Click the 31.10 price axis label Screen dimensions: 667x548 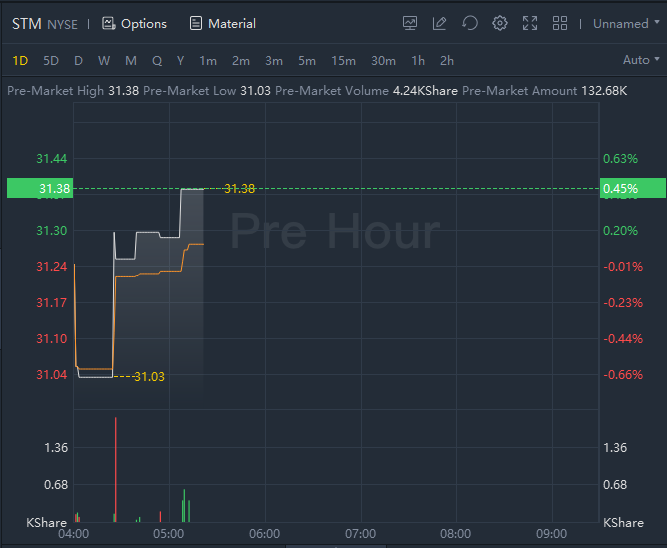[x=51, y=339]
